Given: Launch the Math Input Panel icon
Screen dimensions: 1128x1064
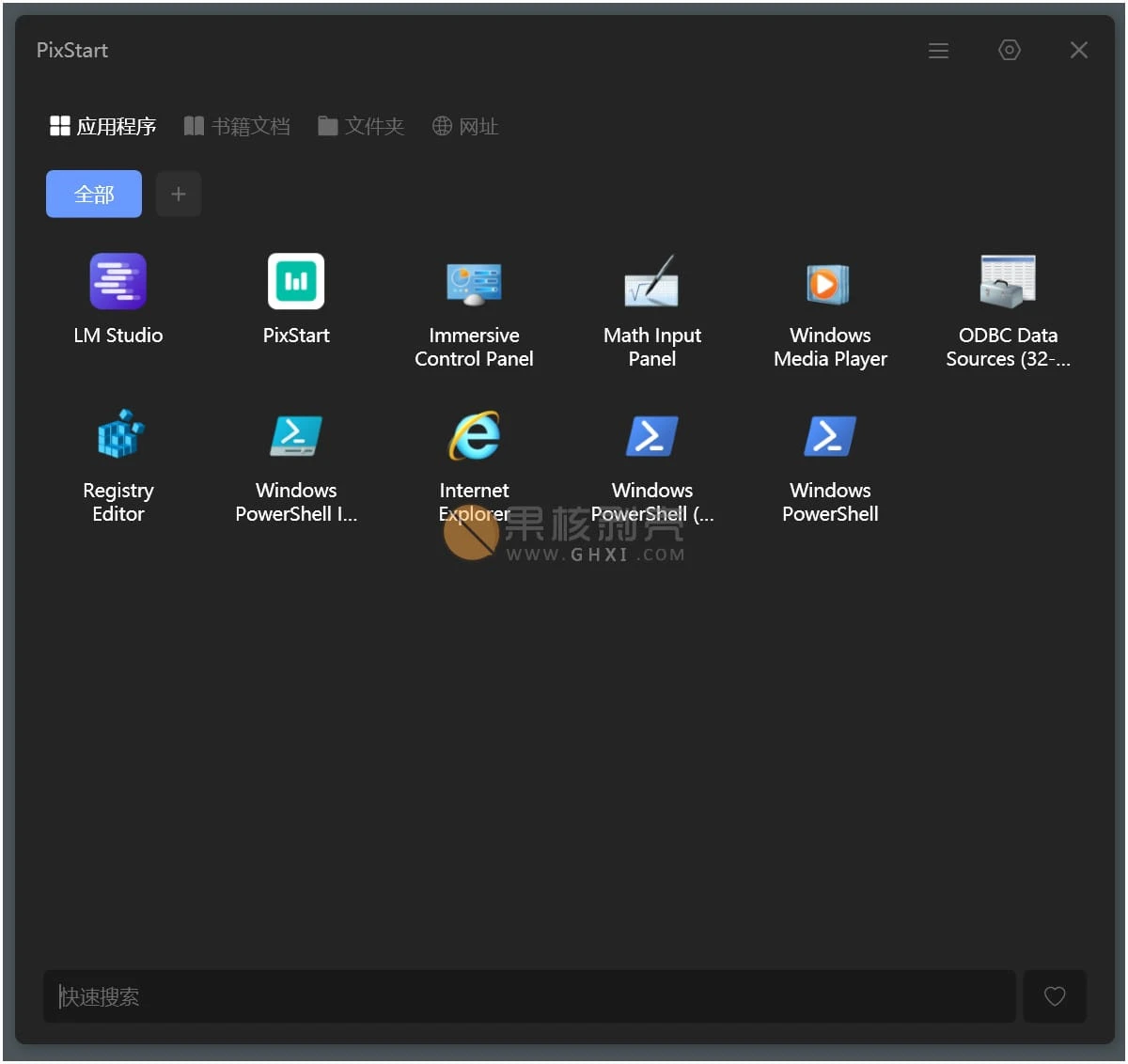Looking at the screenshot, I should [x=651, y=281].
